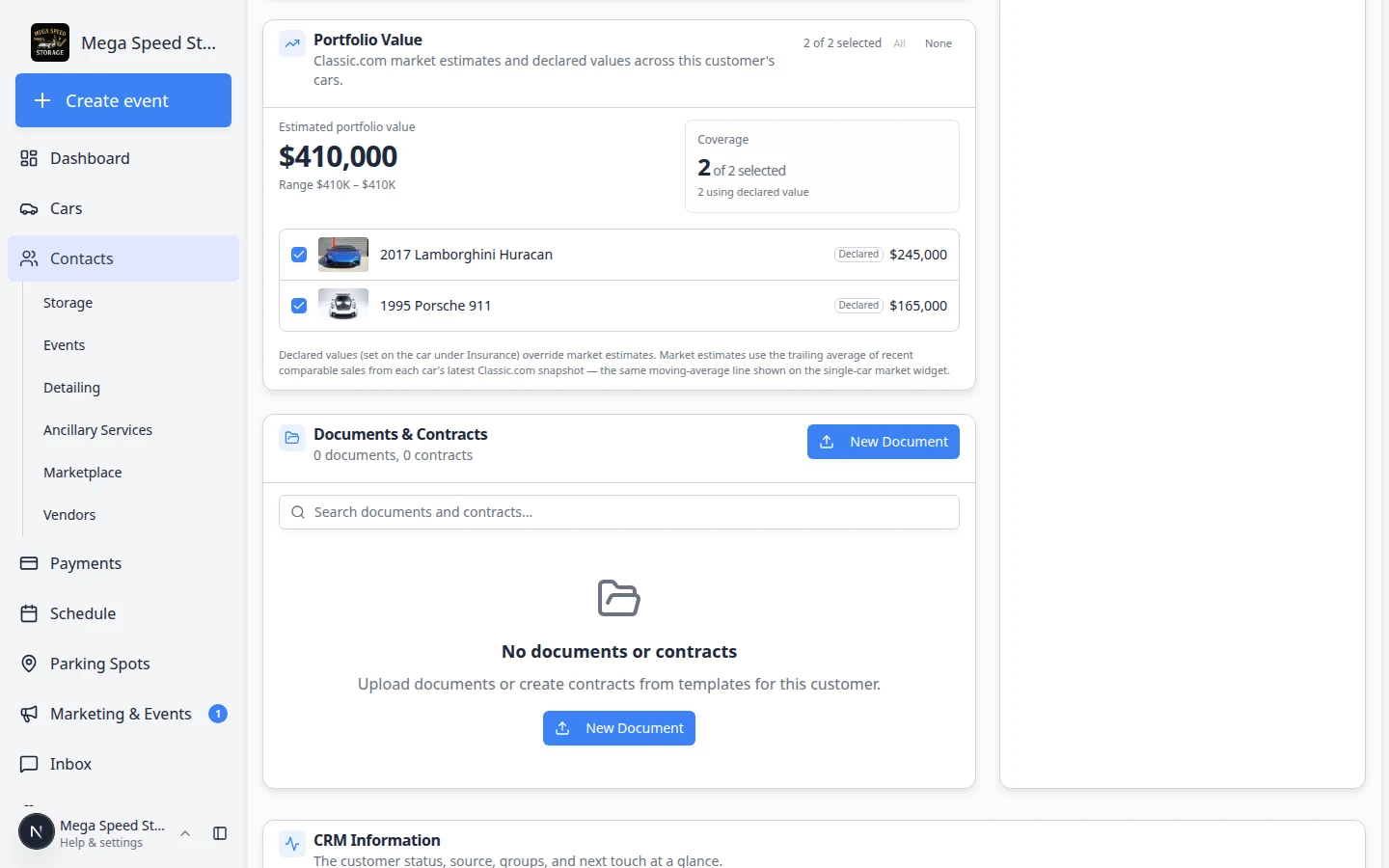Image resolution: width=1389 pixels, height=868 pixels.
Task: Click the Parking Spots pin icon
Action: (29, 664)
